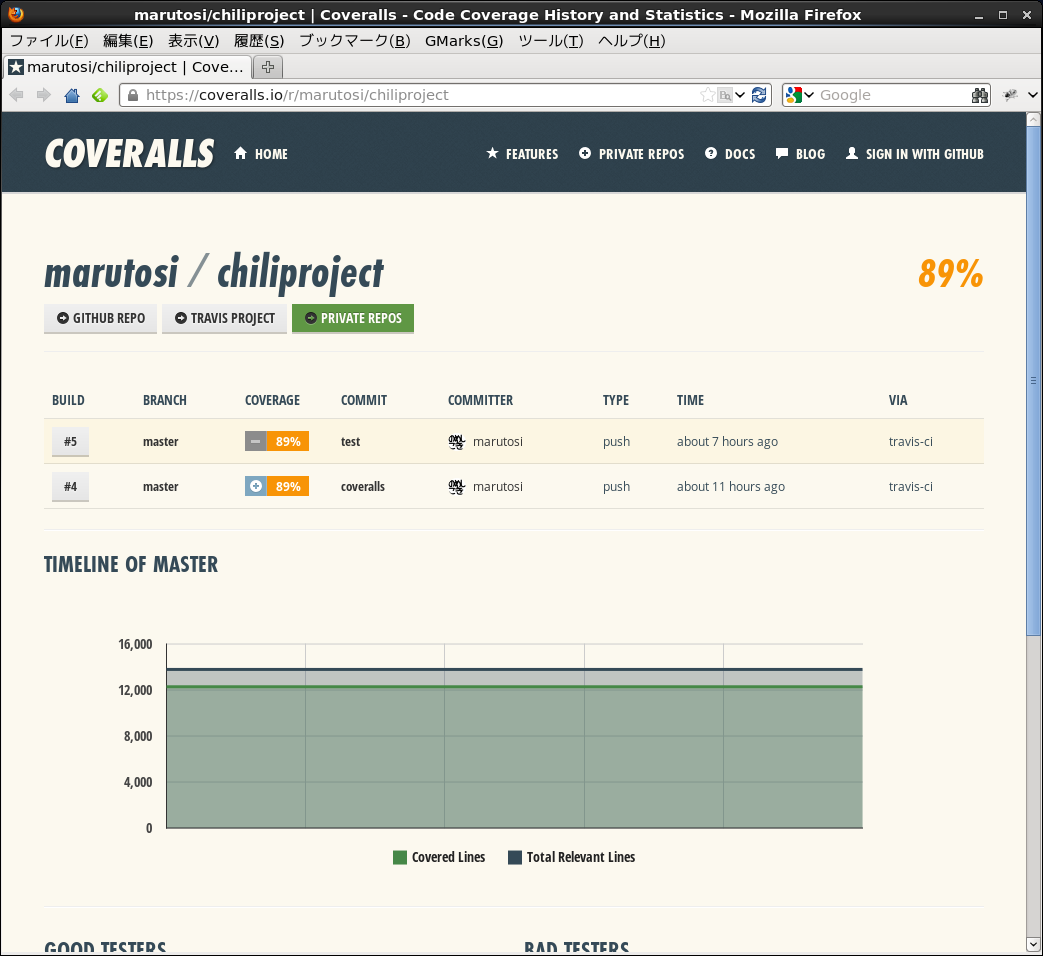The width and height of the screenshot is (1043, 956).
Task: Click the 89% badge of build #5
Action: [x=288, y=441]
